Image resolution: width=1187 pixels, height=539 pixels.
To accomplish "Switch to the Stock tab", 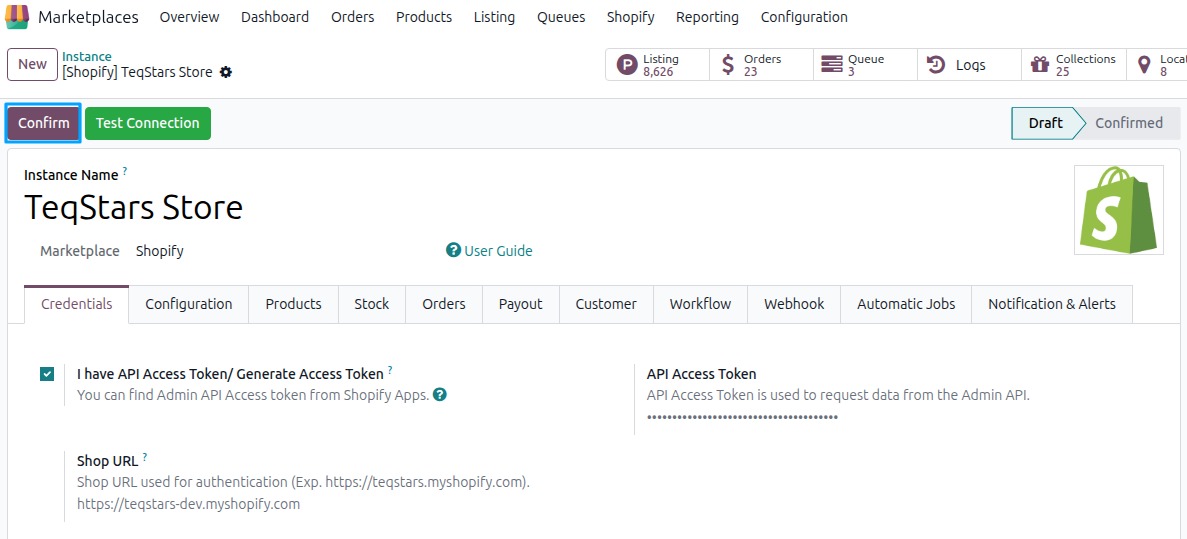I will (x=372, y=304).
